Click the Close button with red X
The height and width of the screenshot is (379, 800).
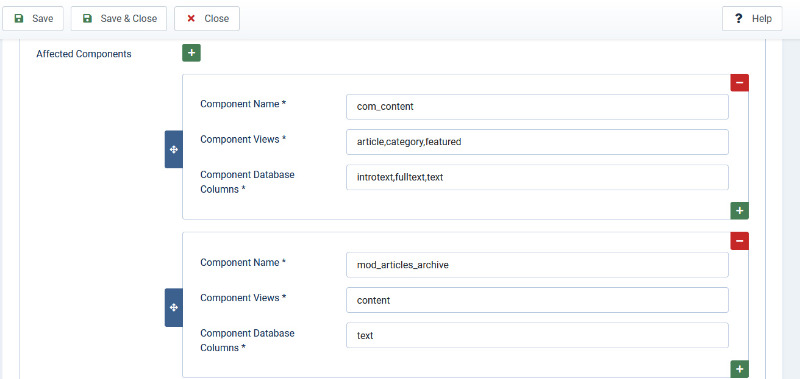coord(207,18)
